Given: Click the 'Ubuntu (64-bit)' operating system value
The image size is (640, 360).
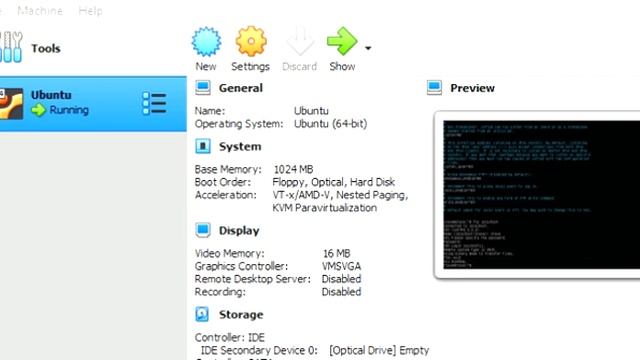Looking at the screenshot, I should coord(331,124).
